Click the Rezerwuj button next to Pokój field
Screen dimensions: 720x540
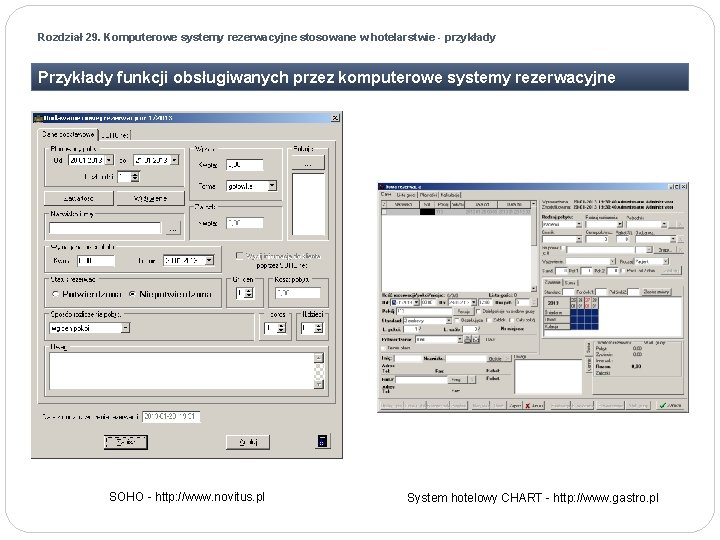coord(463,311)
